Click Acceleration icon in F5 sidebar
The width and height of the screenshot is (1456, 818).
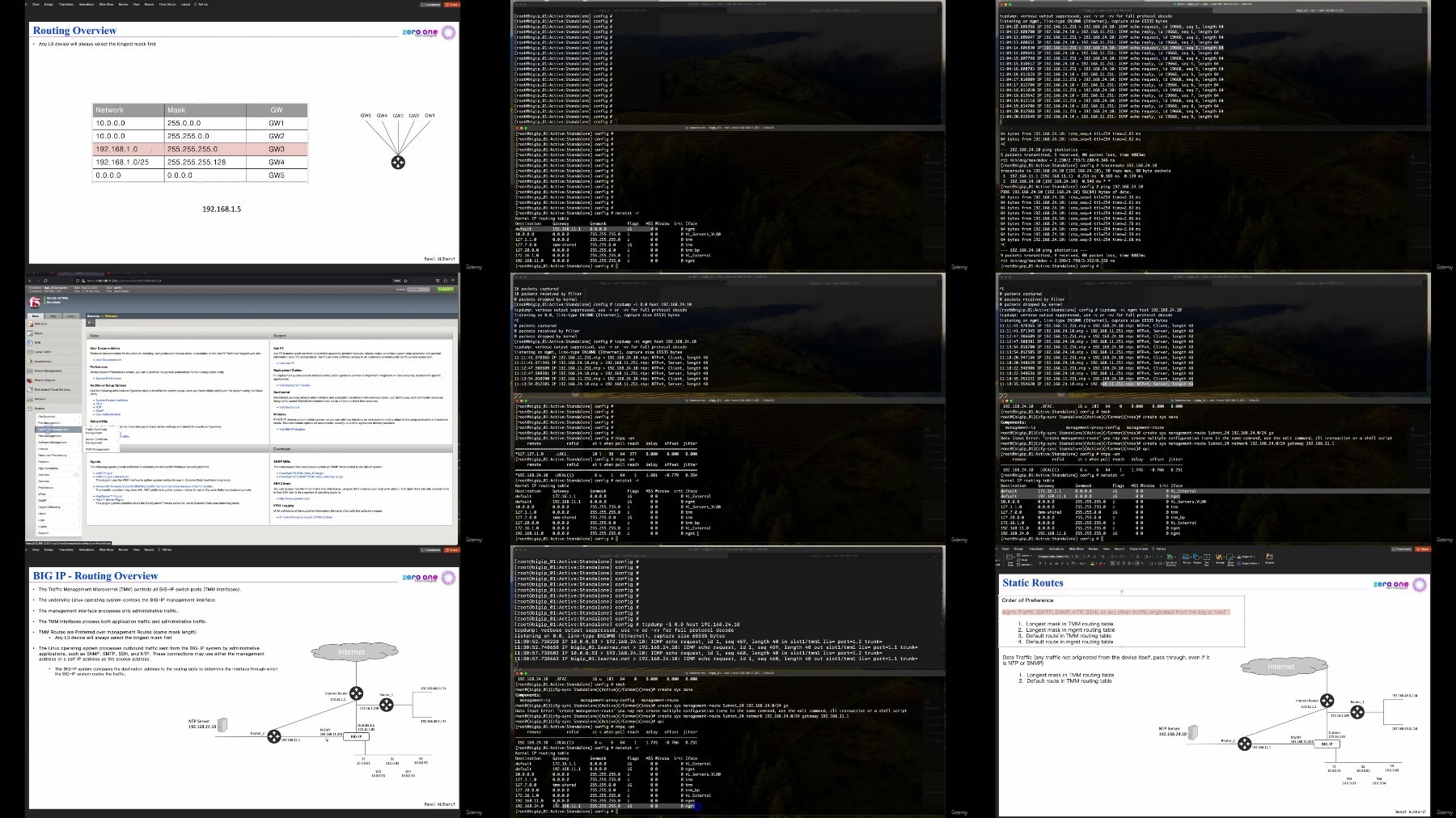pos(30,362)
